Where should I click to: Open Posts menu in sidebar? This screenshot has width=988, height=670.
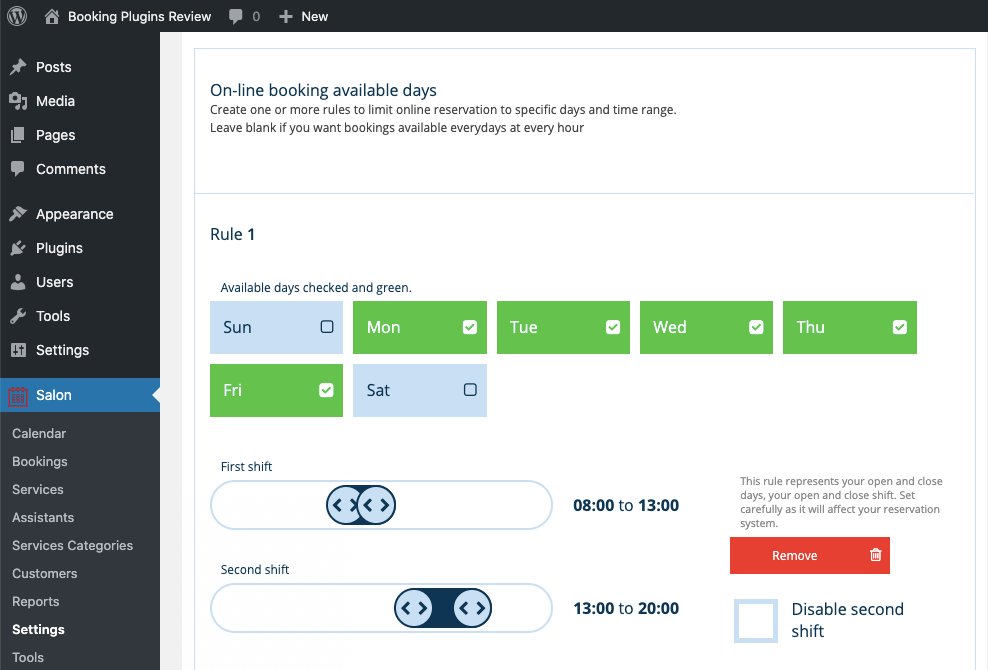click(80, 67)
